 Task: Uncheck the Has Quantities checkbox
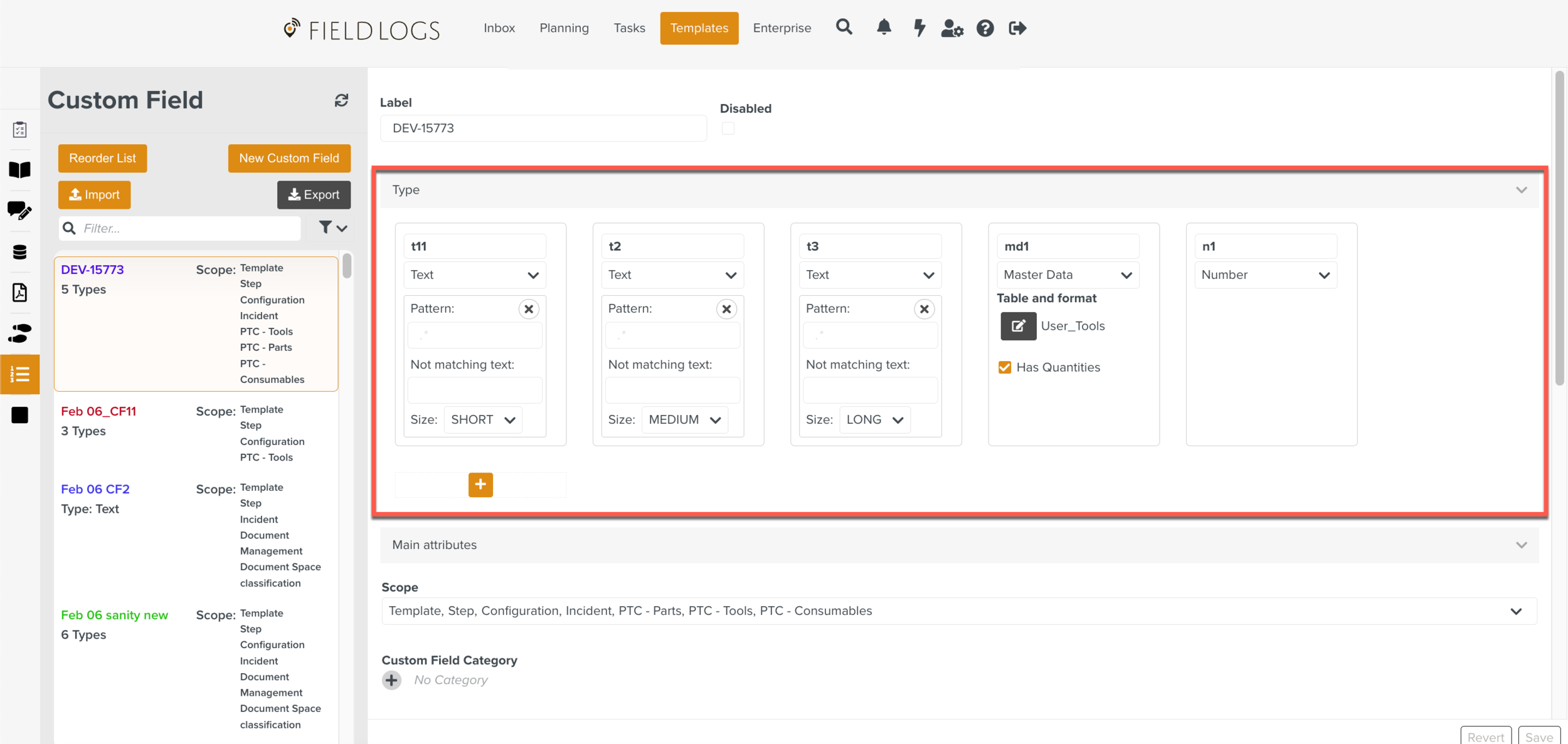[1005, 367]
